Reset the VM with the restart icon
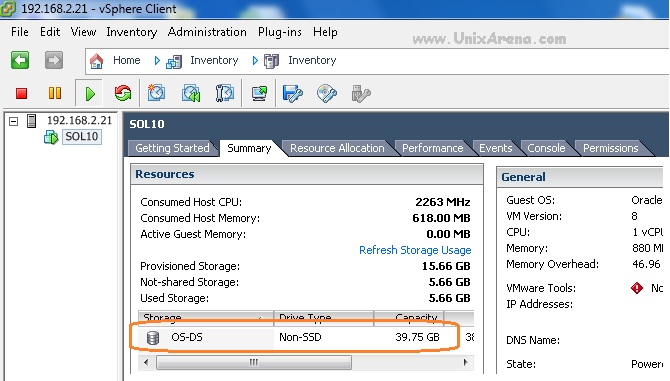Viewport: 670px width, 381px height. coord(123,93)
